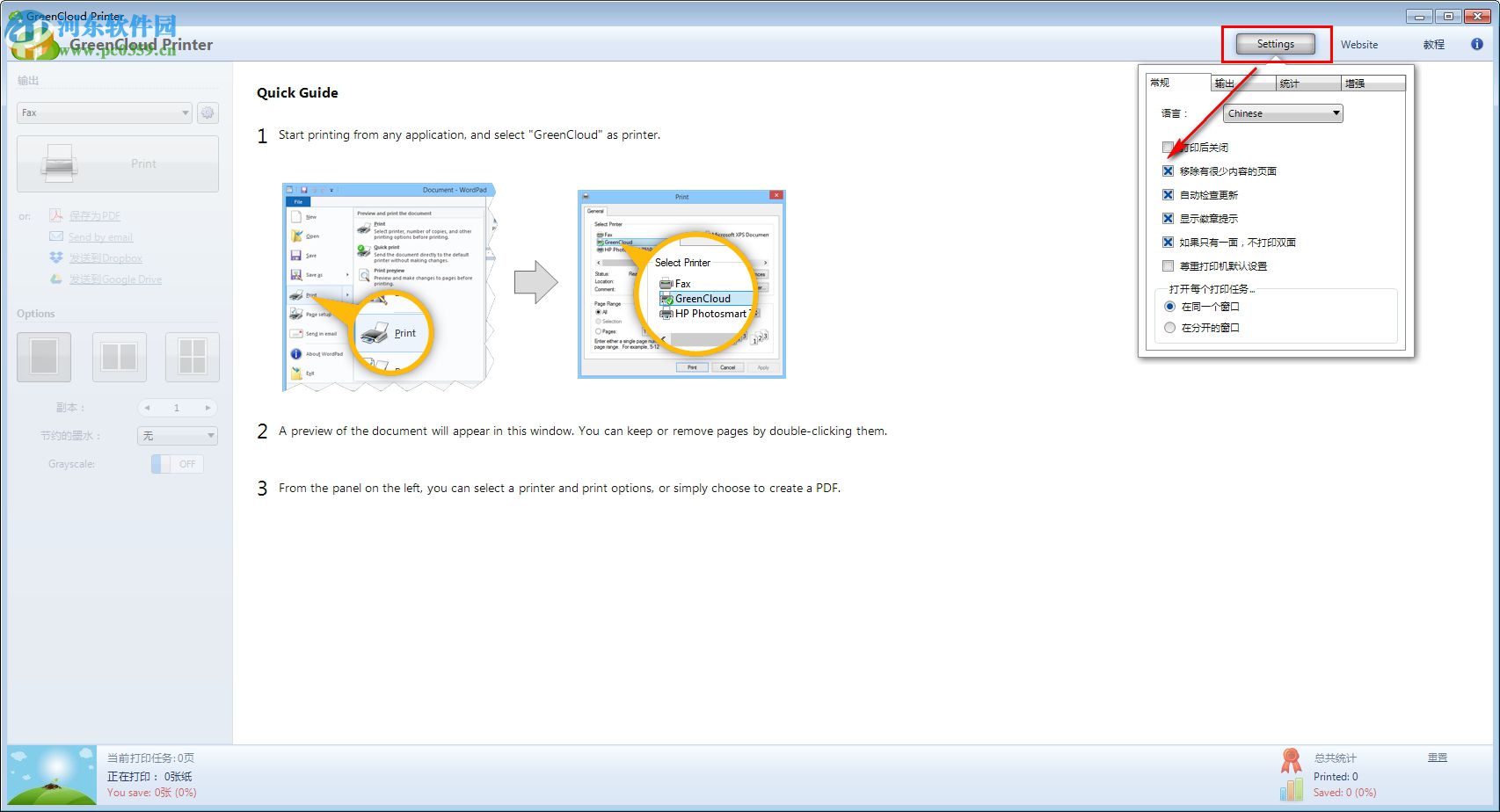Image resolution: width=1500 pixels, height=812 pixels.
Task: Click '当前打印任务:0页' status text
Action: coord(150,758)
